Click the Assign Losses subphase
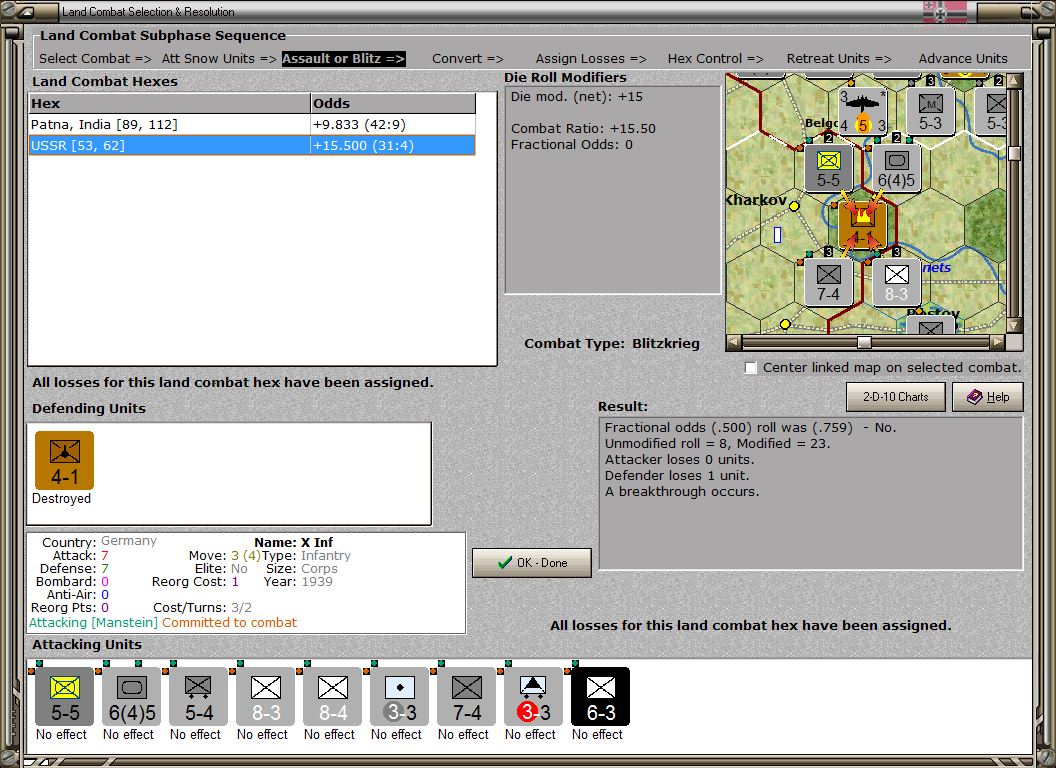1056x768 pixels. click(x=591, y=59)
